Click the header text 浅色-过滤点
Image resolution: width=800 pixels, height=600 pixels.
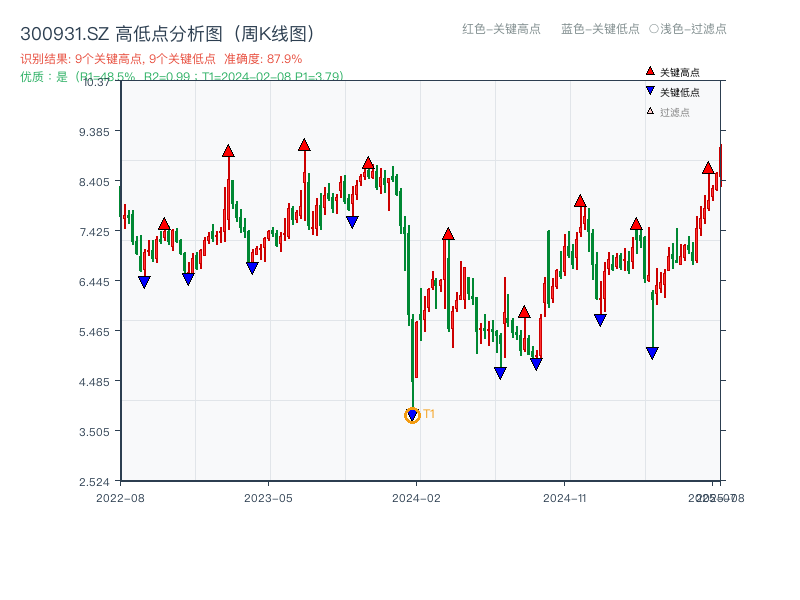pyautogui.click(x=693, y=29)
